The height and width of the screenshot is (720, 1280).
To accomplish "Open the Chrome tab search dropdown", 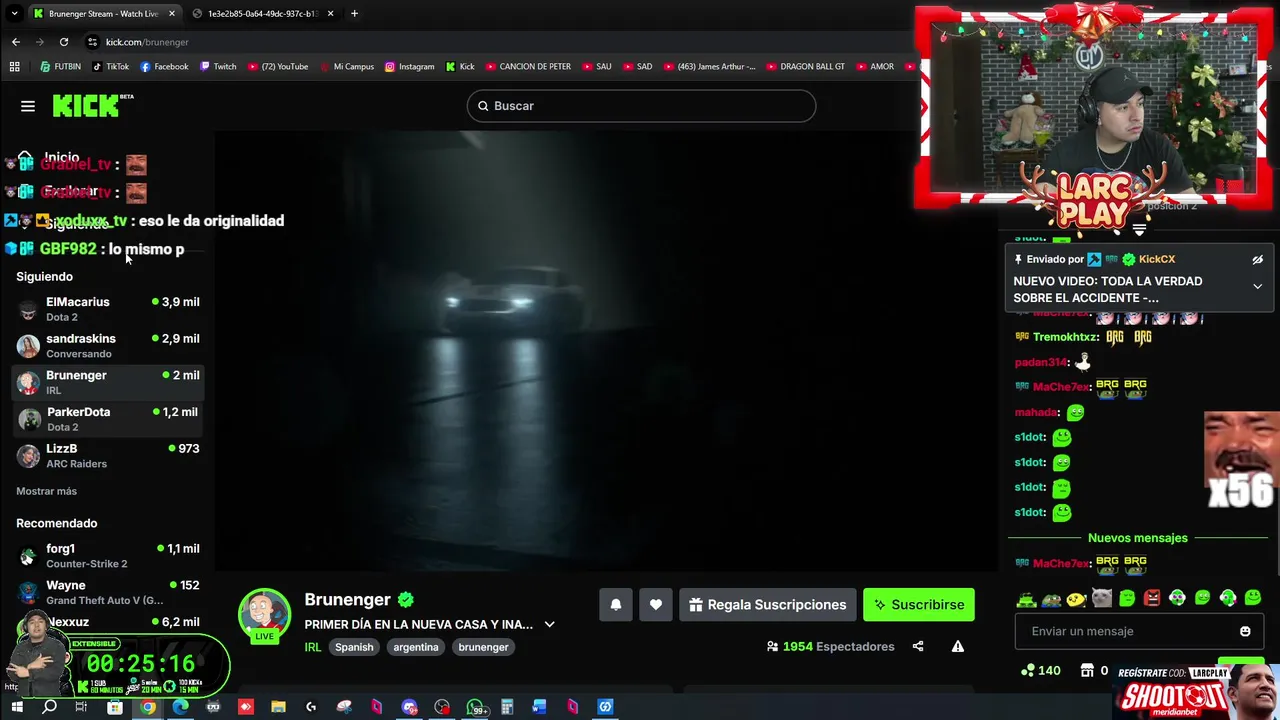I will pos(14,14).
